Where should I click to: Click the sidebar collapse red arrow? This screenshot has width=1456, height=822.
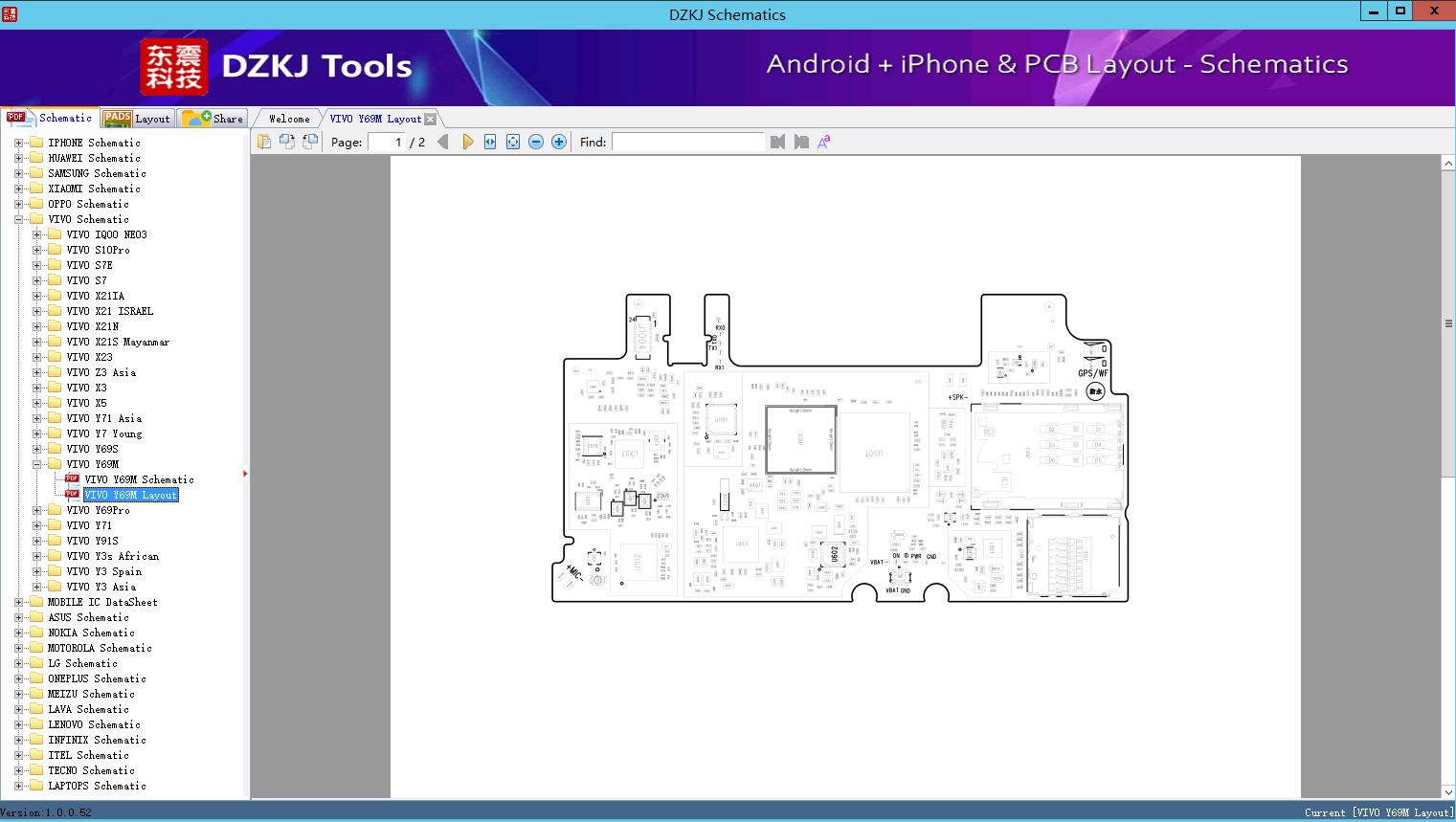[x=245, y=473]
